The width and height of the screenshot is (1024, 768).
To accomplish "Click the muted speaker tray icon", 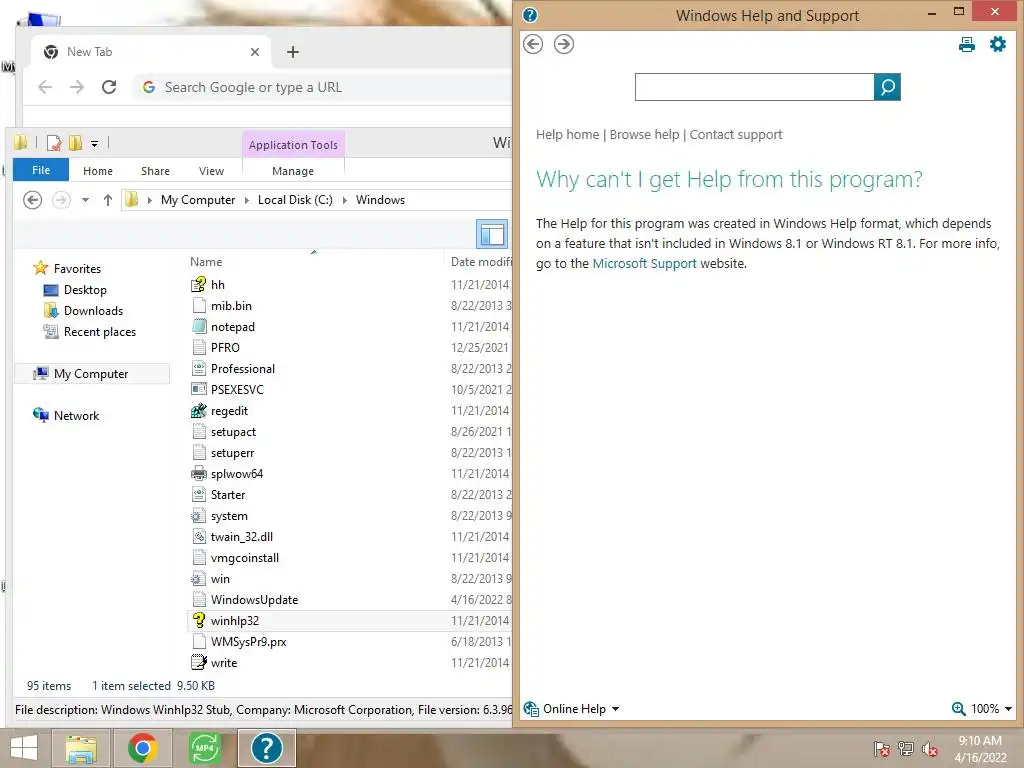I will click(930, 749).
